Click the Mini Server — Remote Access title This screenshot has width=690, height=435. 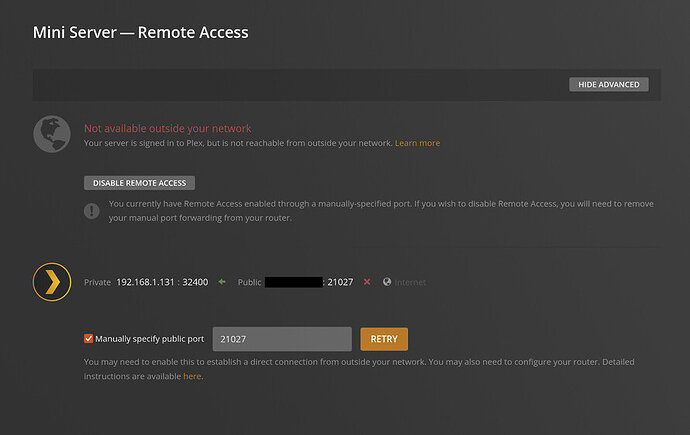coord(141,33)
